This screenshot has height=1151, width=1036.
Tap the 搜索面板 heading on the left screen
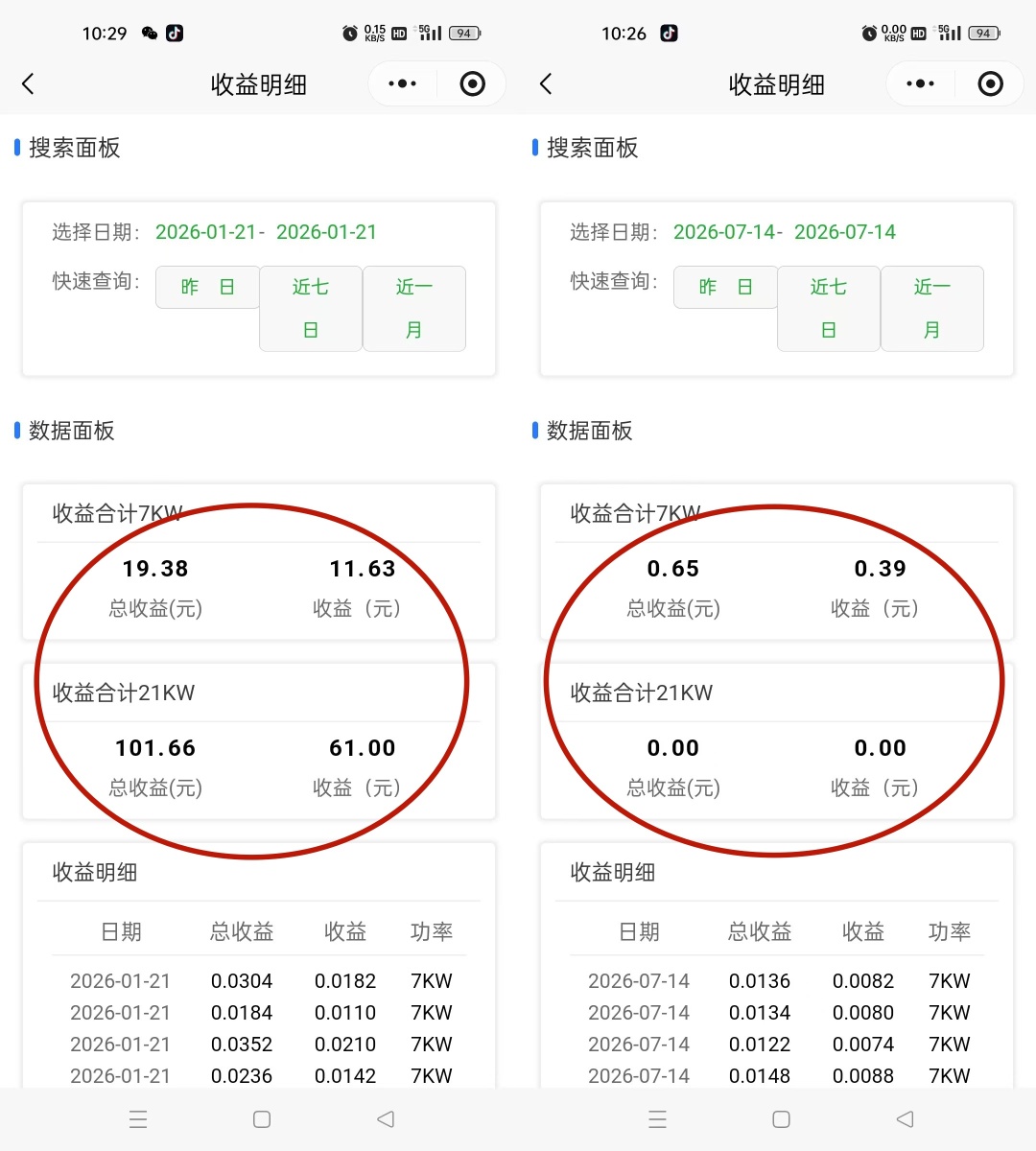[75, 148]
